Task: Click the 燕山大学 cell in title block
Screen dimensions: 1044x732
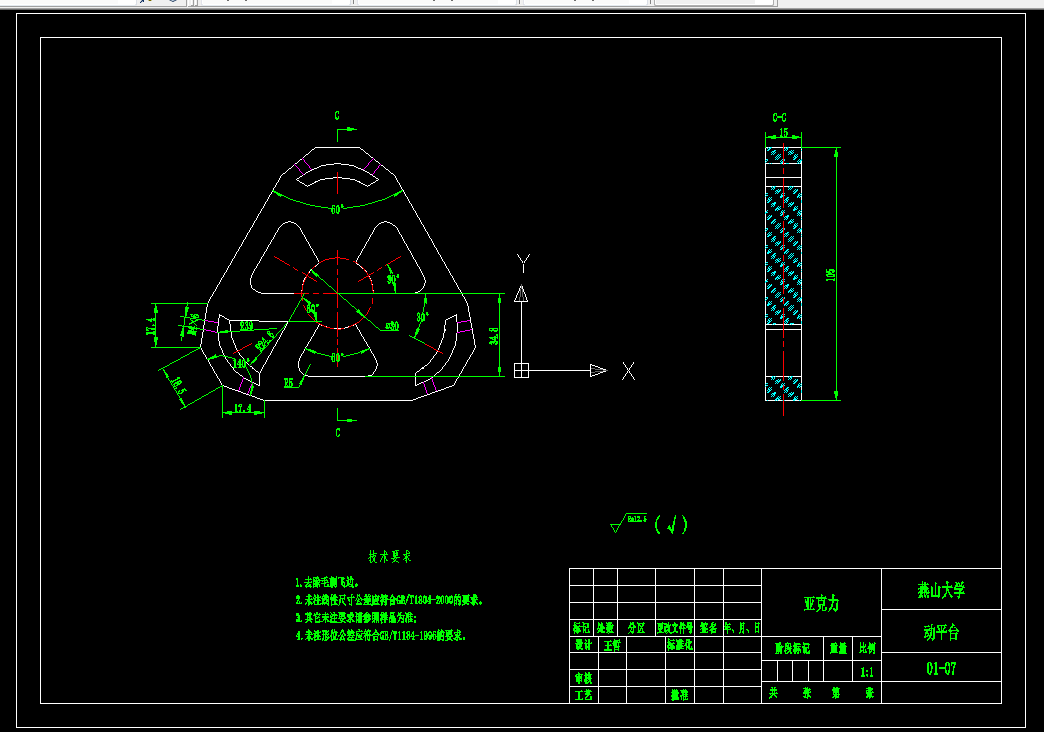Action: click(x=941, y=589)
